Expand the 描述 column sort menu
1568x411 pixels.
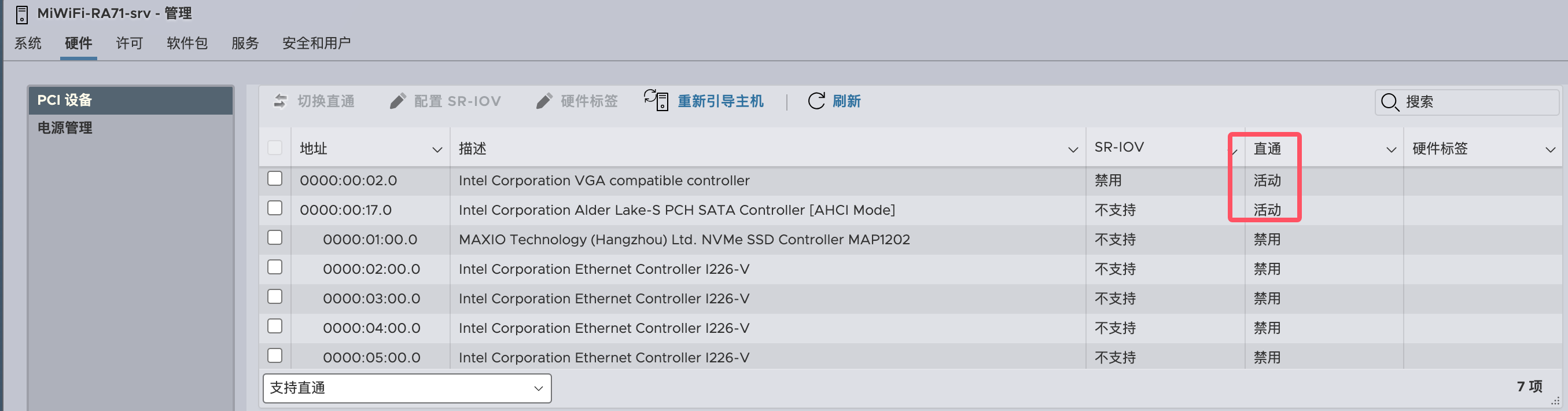pyautogui.click(x=1073, y=149)
